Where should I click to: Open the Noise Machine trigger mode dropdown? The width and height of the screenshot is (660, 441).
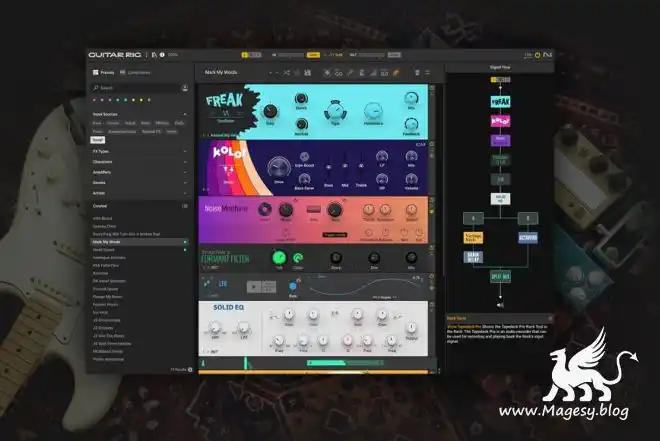pos(335,235)
